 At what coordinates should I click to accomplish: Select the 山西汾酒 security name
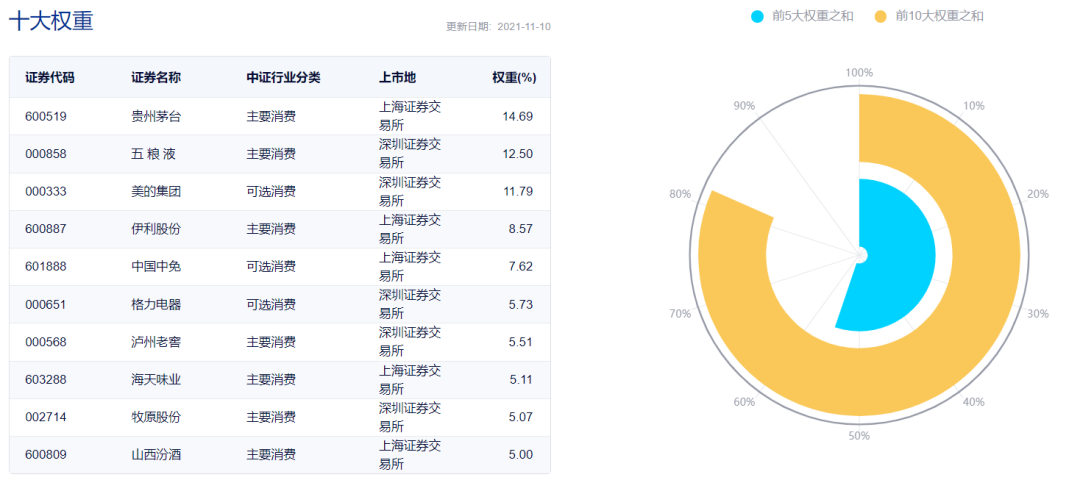(x=156, y=455)
